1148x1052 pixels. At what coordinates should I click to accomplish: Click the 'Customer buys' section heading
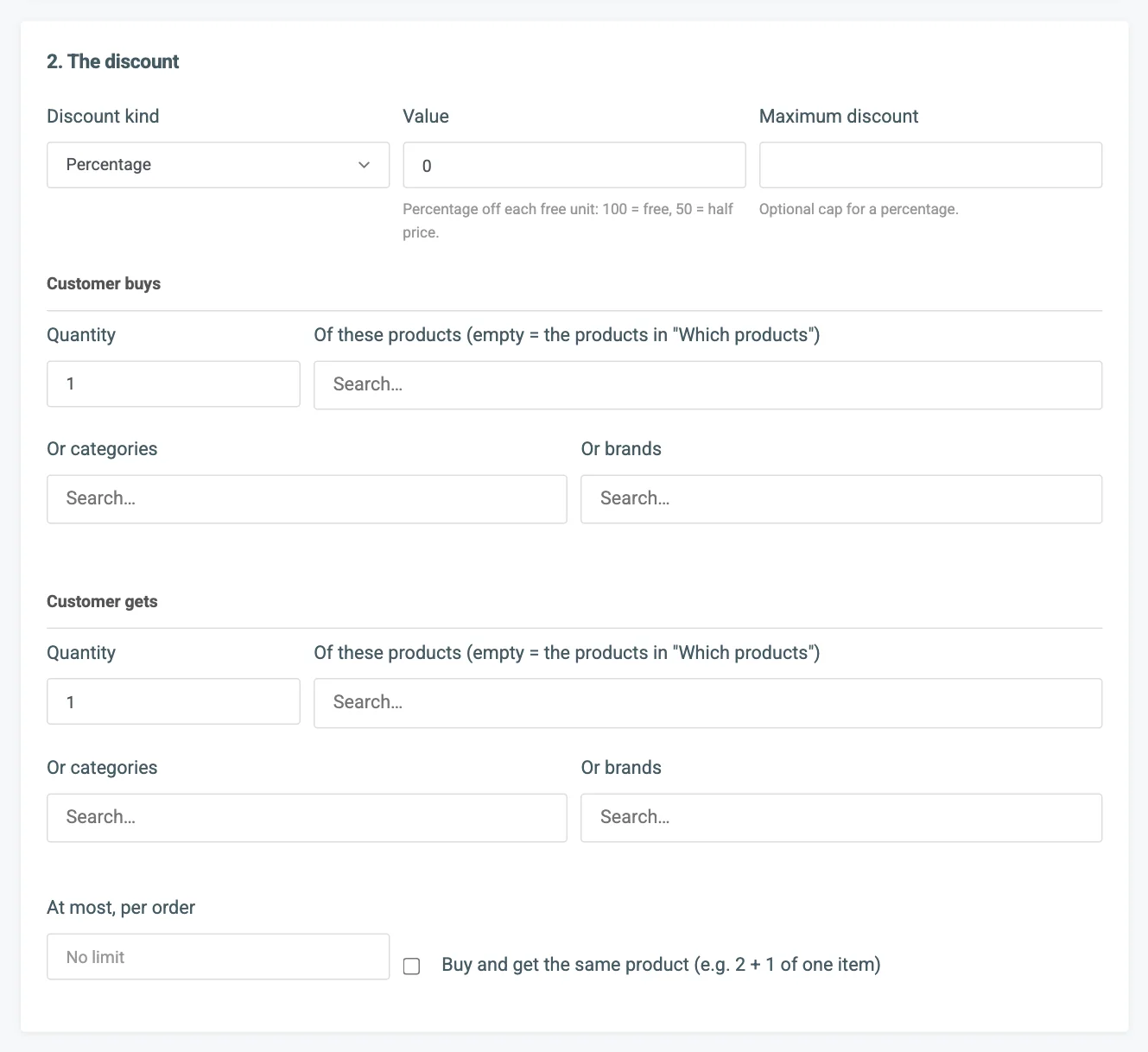coord(104,284)
